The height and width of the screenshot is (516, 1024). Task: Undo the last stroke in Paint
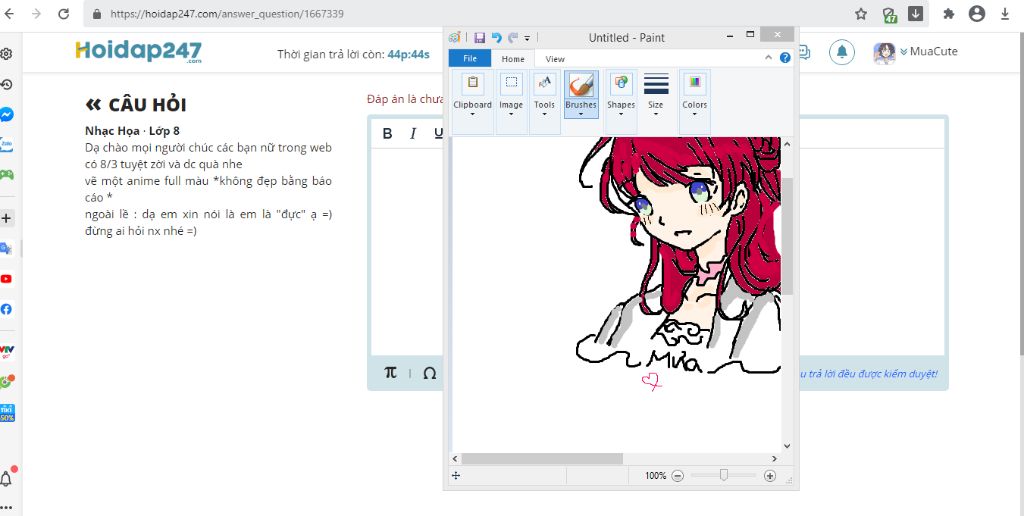click(x=496, y=38)
